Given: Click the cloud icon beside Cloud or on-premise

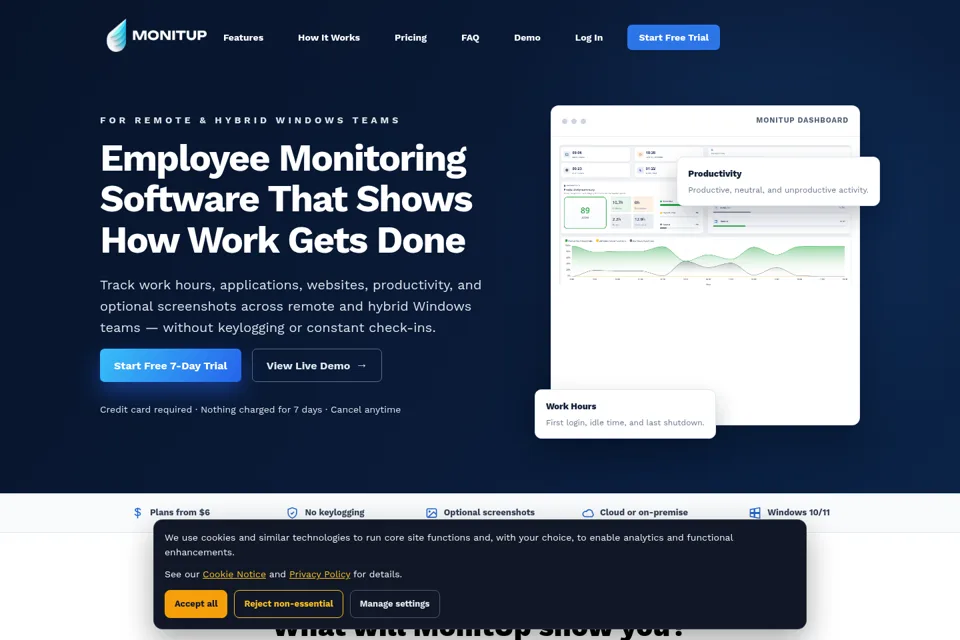Looking at the screenshot, I should click(x=588, y=513).
